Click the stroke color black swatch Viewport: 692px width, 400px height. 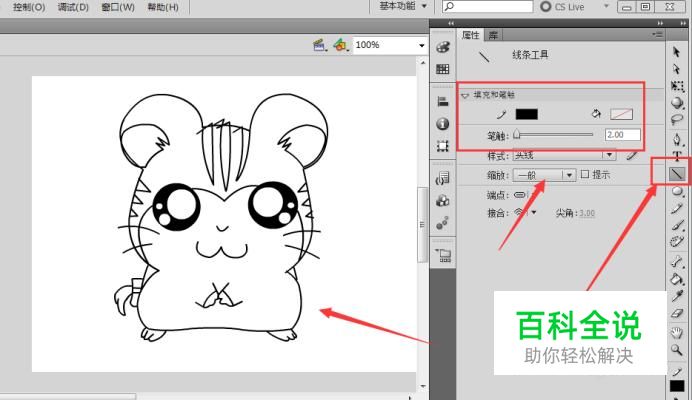coord(527,114)
